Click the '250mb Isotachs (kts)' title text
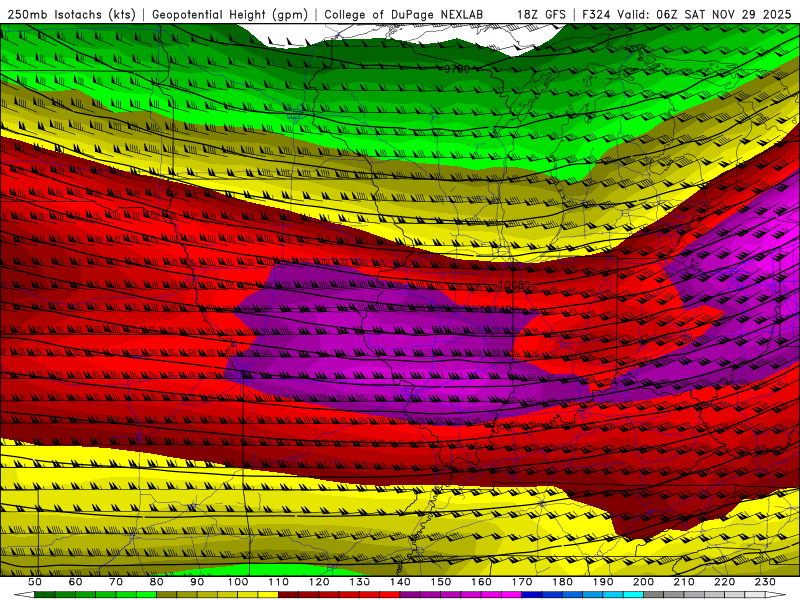 (71, 15)
